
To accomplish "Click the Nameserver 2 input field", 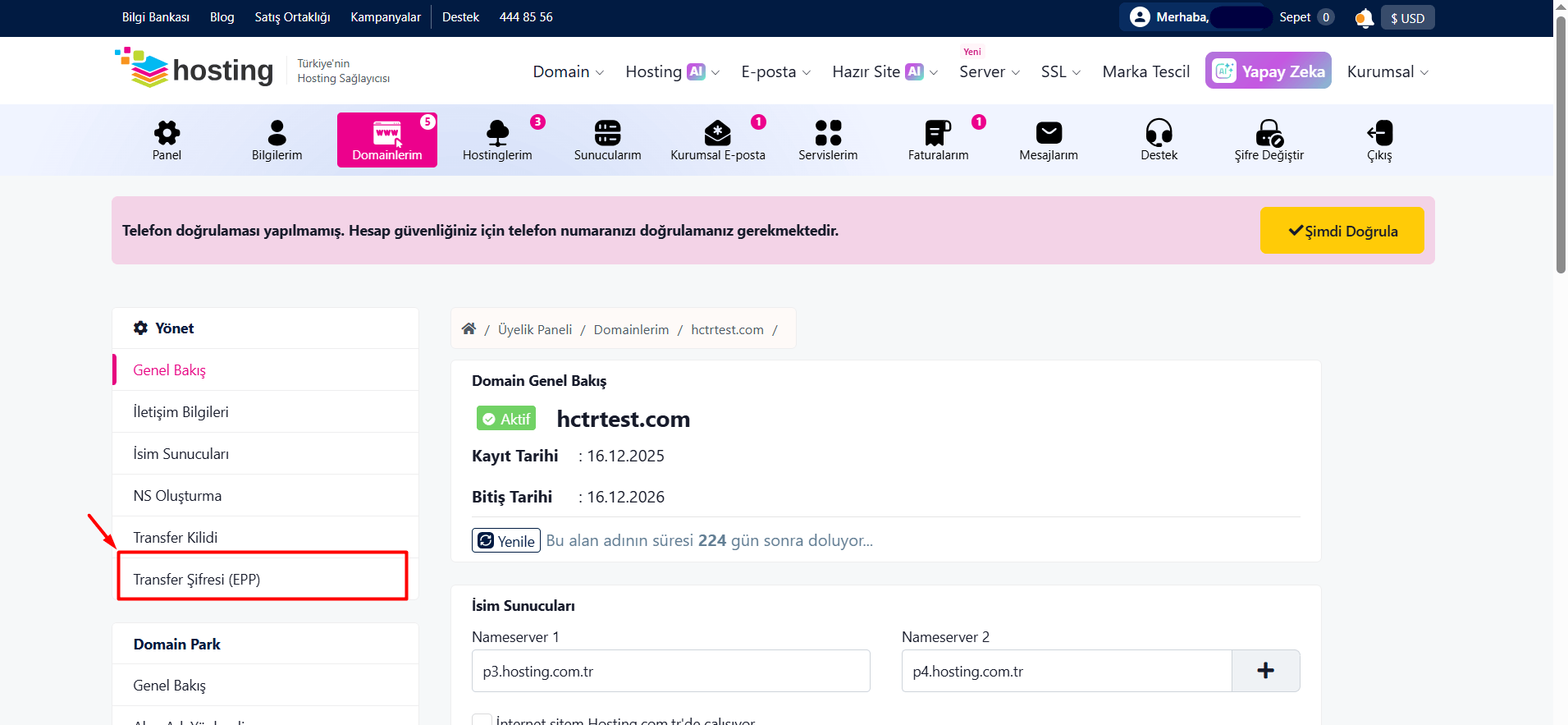I will click(x=1067, y=671).
